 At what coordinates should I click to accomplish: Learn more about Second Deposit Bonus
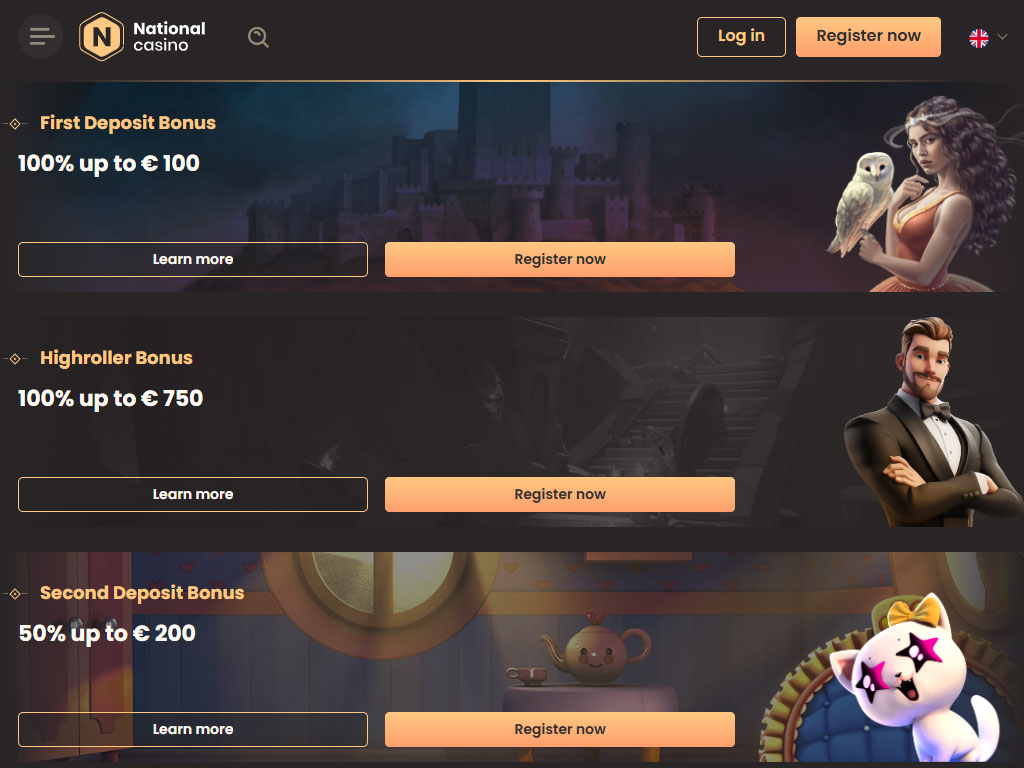coord(193,729)
